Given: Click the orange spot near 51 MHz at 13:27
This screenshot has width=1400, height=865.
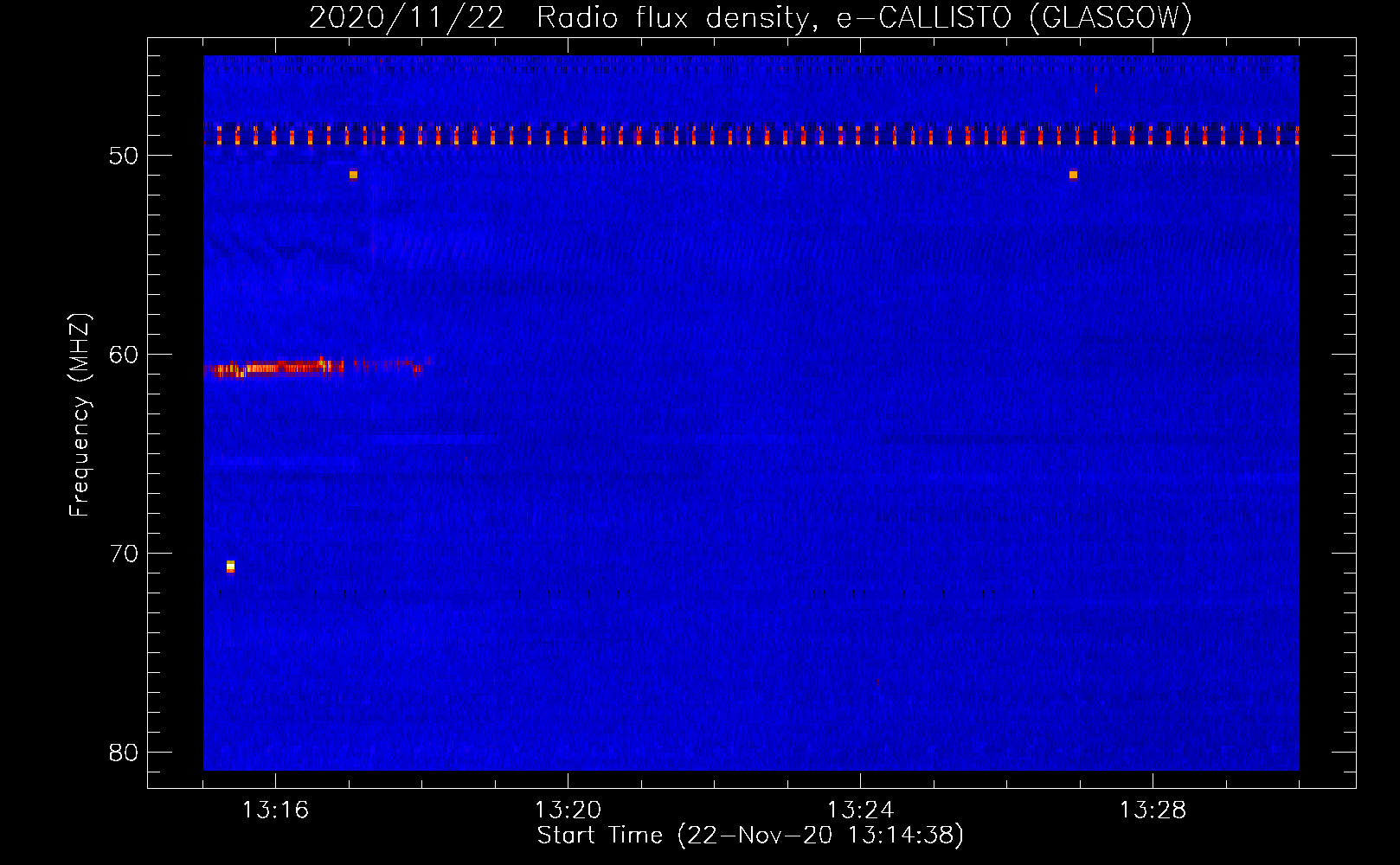Looking at the screenshot, I should [x=1073, y=175].
